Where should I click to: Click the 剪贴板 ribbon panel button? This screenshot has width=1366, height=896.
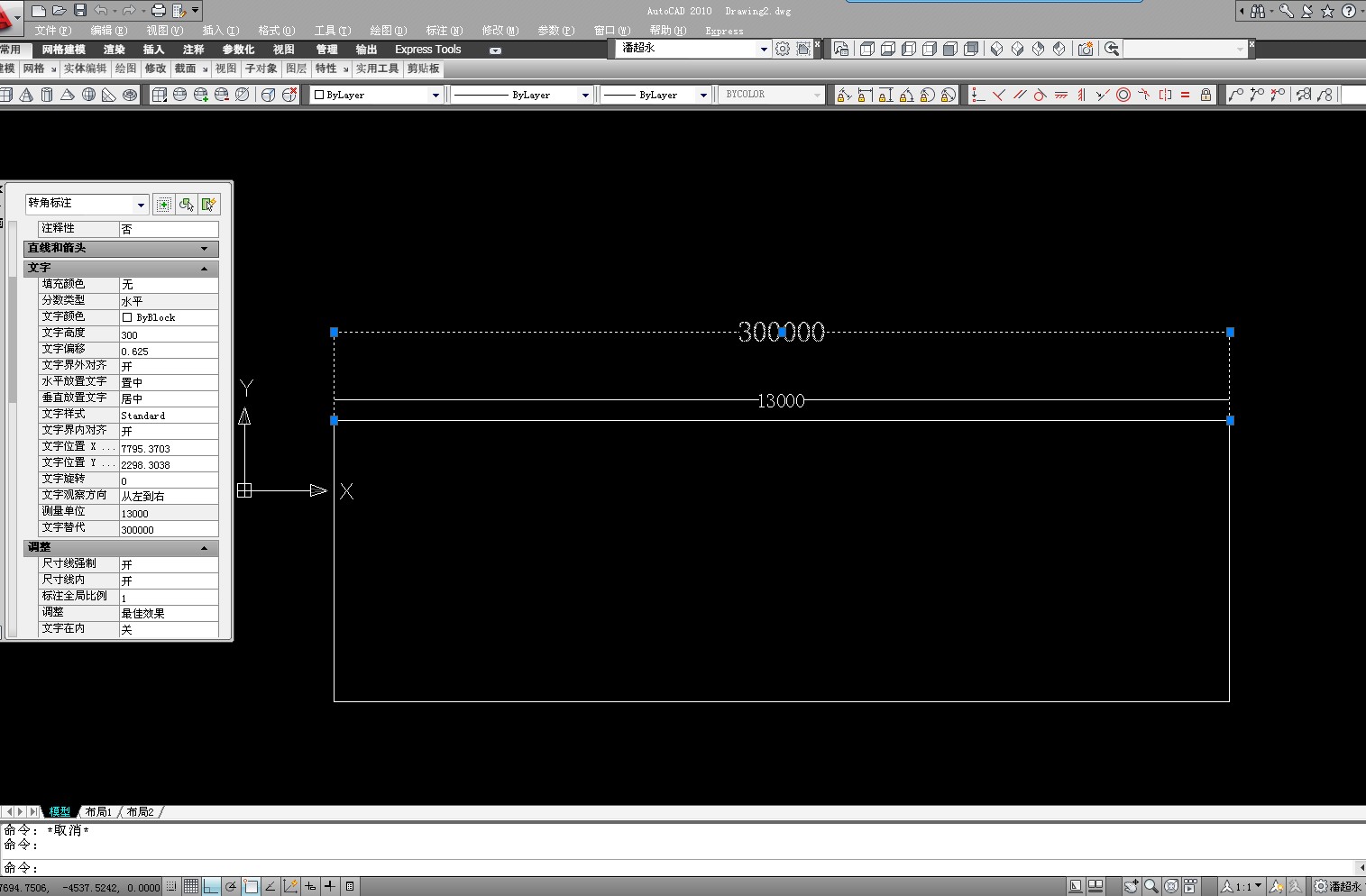click(x=424, y=69)
